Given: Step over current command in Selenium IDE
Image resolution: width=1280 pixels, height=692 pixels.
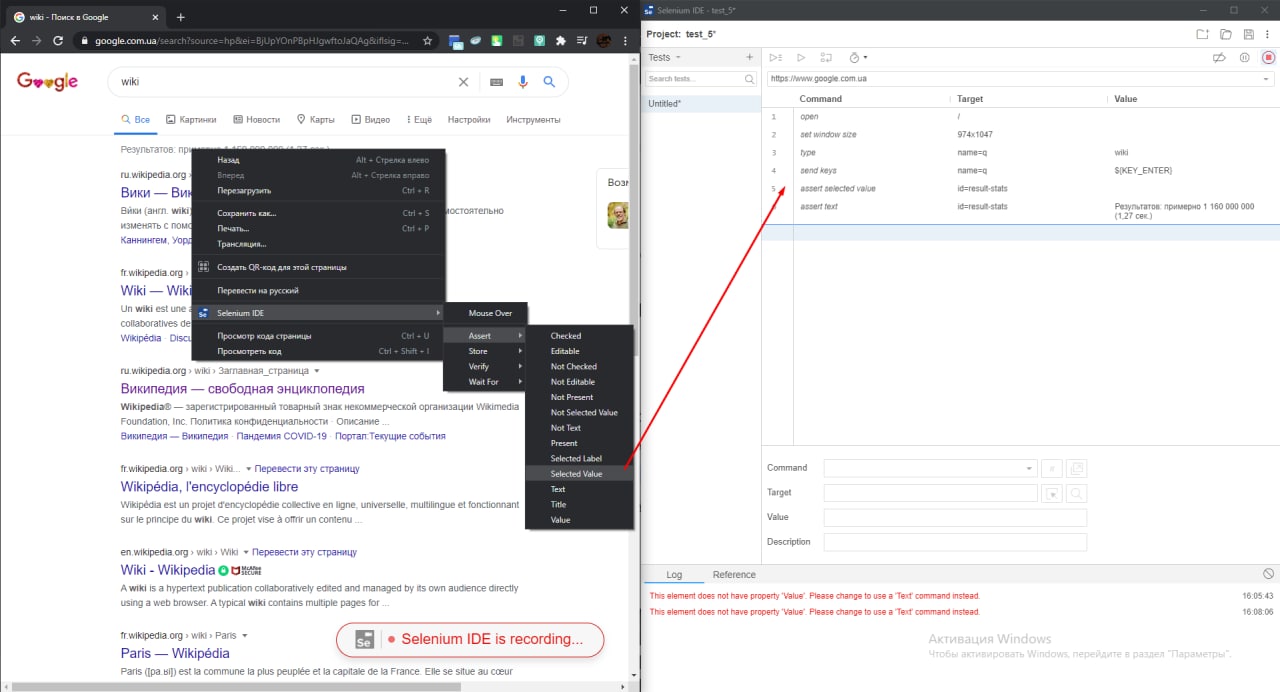Looking at the screenshot, I should (826, 58).
